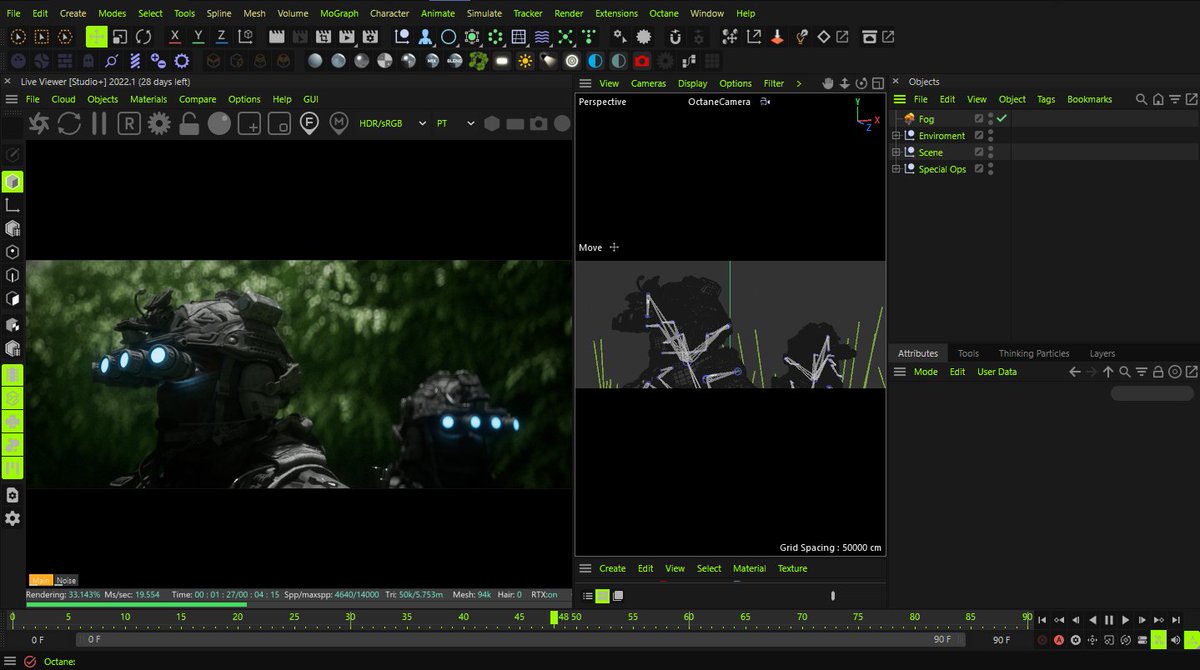1200x670 pixels.
Task: Switch to the Noise button below render
Action: [x=66, y=580]
